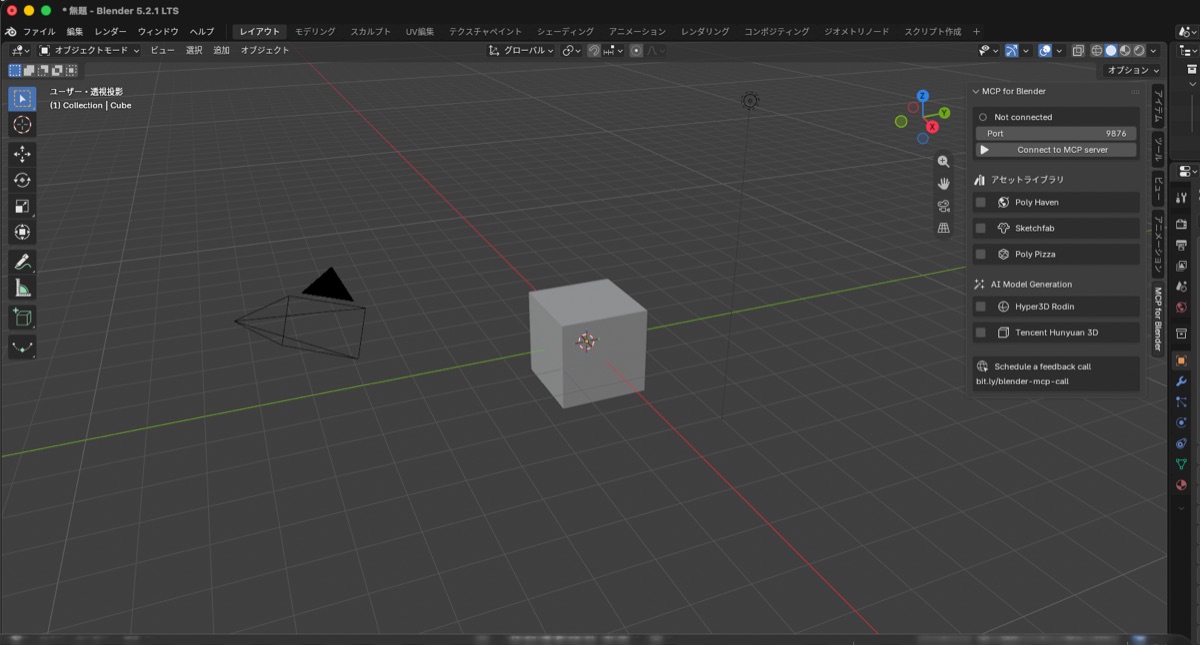Toggle snapping magnet button

[x=594, y=50]
